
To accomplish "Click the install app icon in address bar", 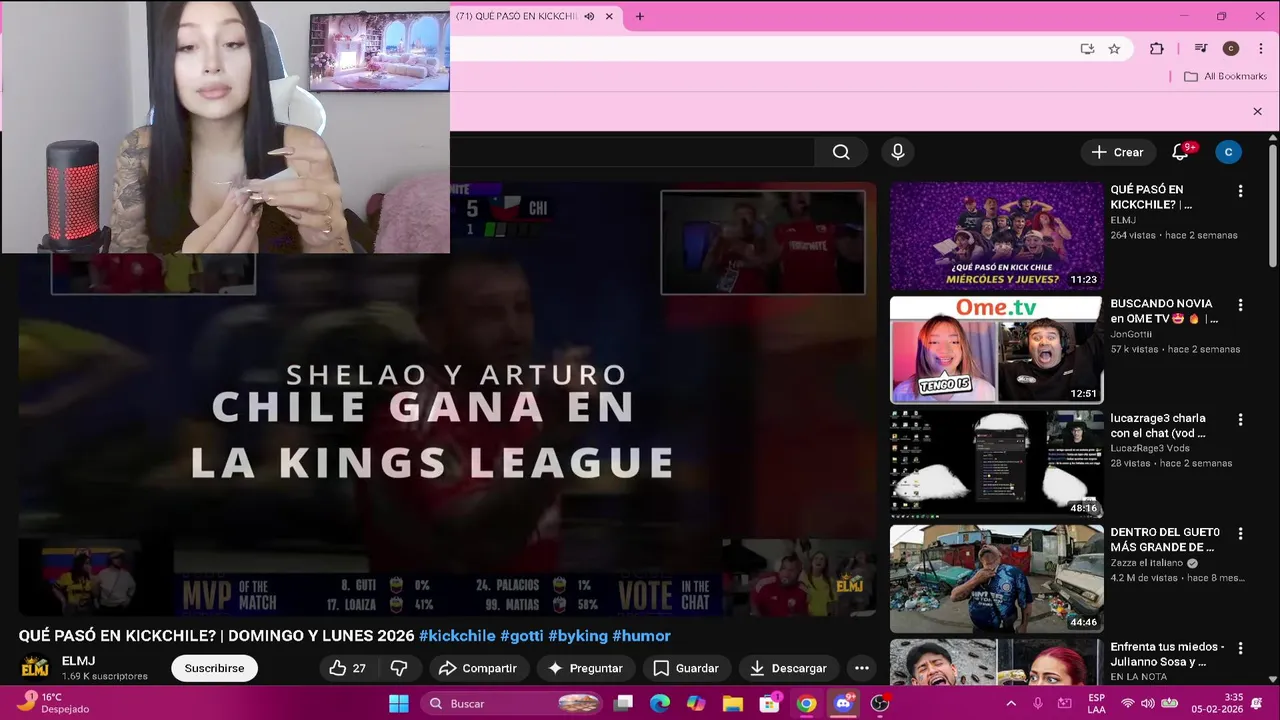I will click(1087, 49).
